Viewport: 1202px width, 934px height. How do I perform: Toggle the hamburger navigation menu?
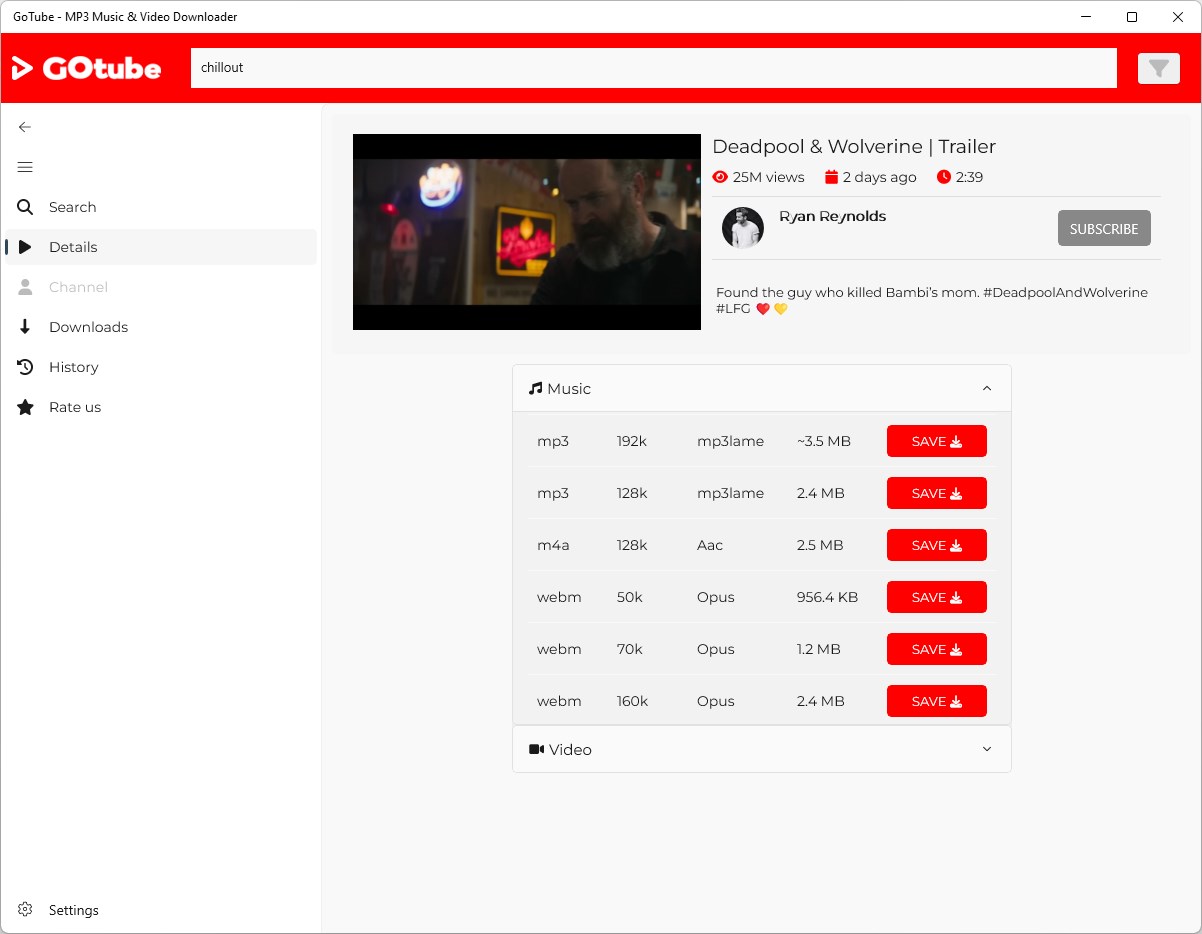[x=25, y=167]
